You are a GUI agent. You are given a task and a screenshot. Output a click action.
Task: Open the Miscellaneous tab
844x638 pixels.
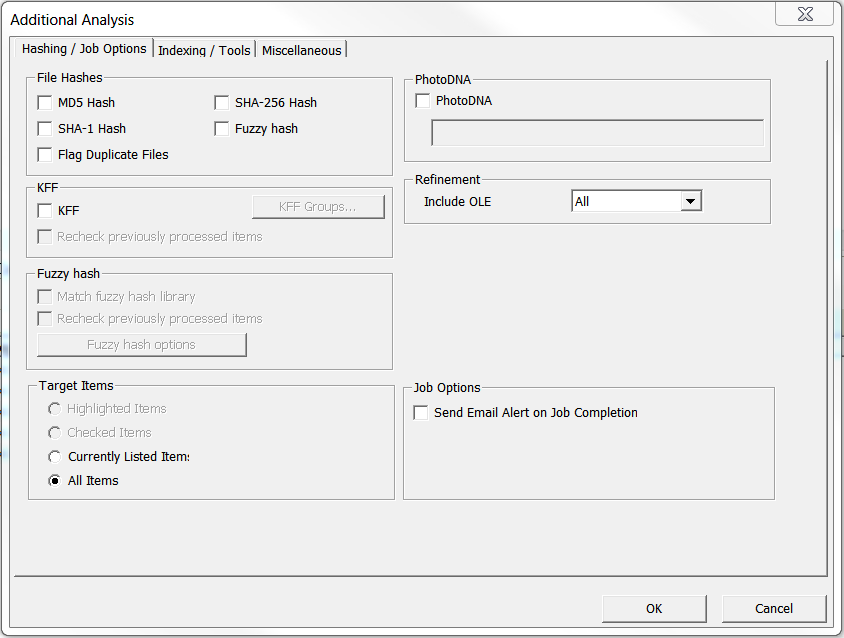301,50
